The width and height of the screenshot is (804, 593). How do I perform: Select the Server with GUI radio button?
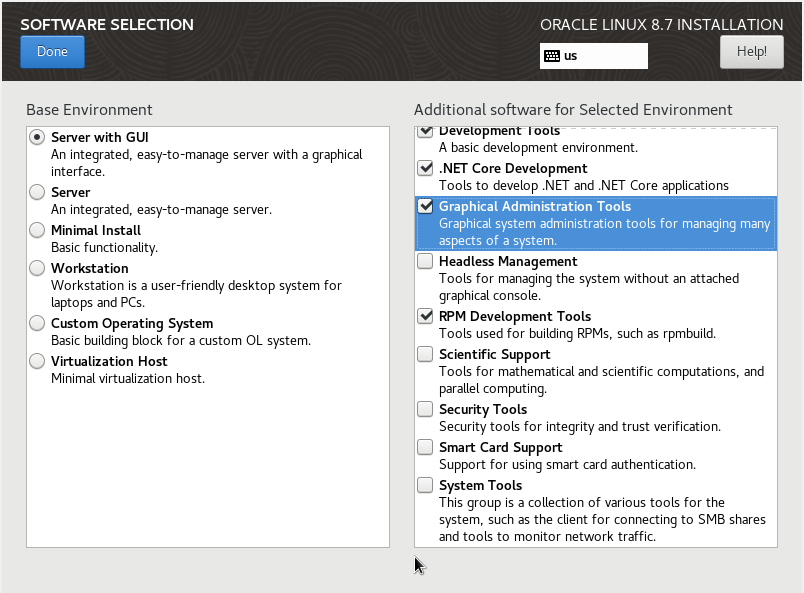(37, 137)
